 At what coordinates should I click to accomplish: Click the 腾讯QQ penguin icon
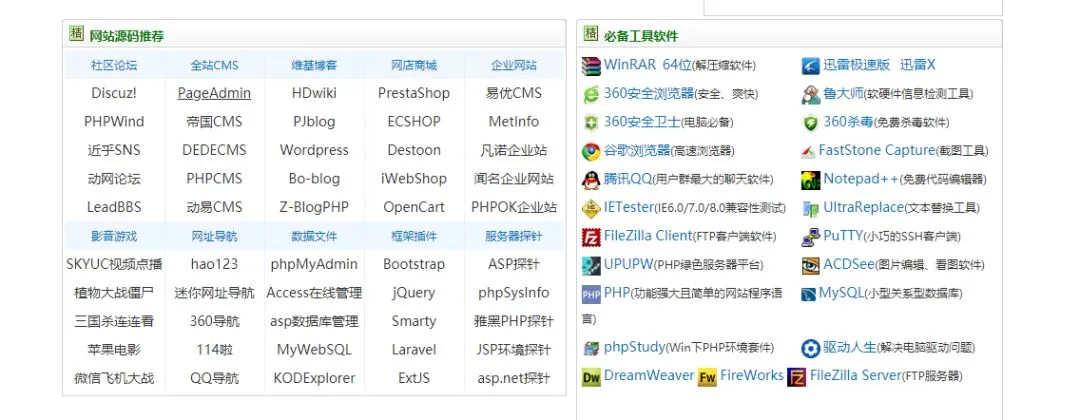coord(591,180)
